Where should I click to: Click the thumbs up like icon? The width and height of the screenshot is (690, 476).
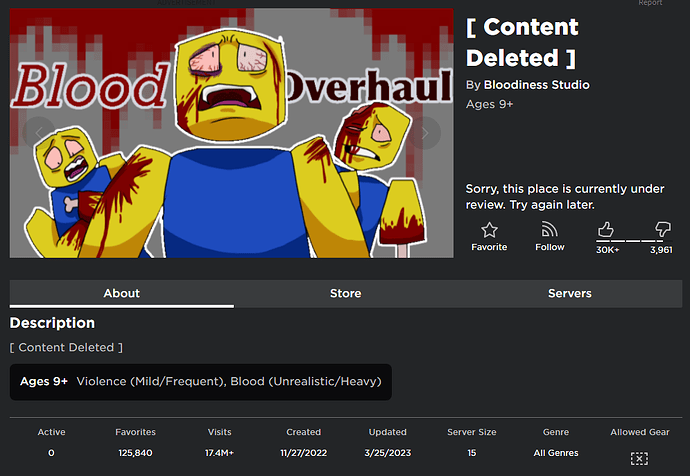pos(606,229)
